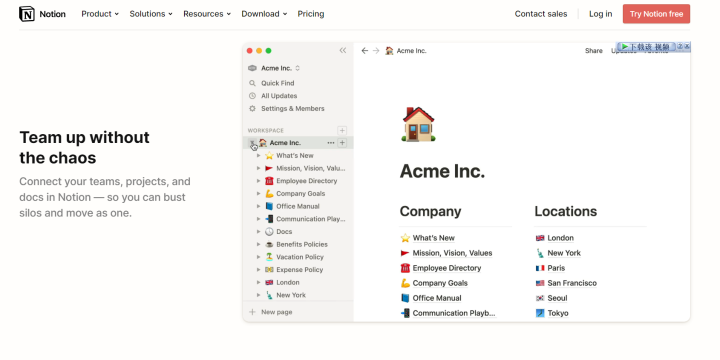Go back with the left arrow

pos(365,51)
